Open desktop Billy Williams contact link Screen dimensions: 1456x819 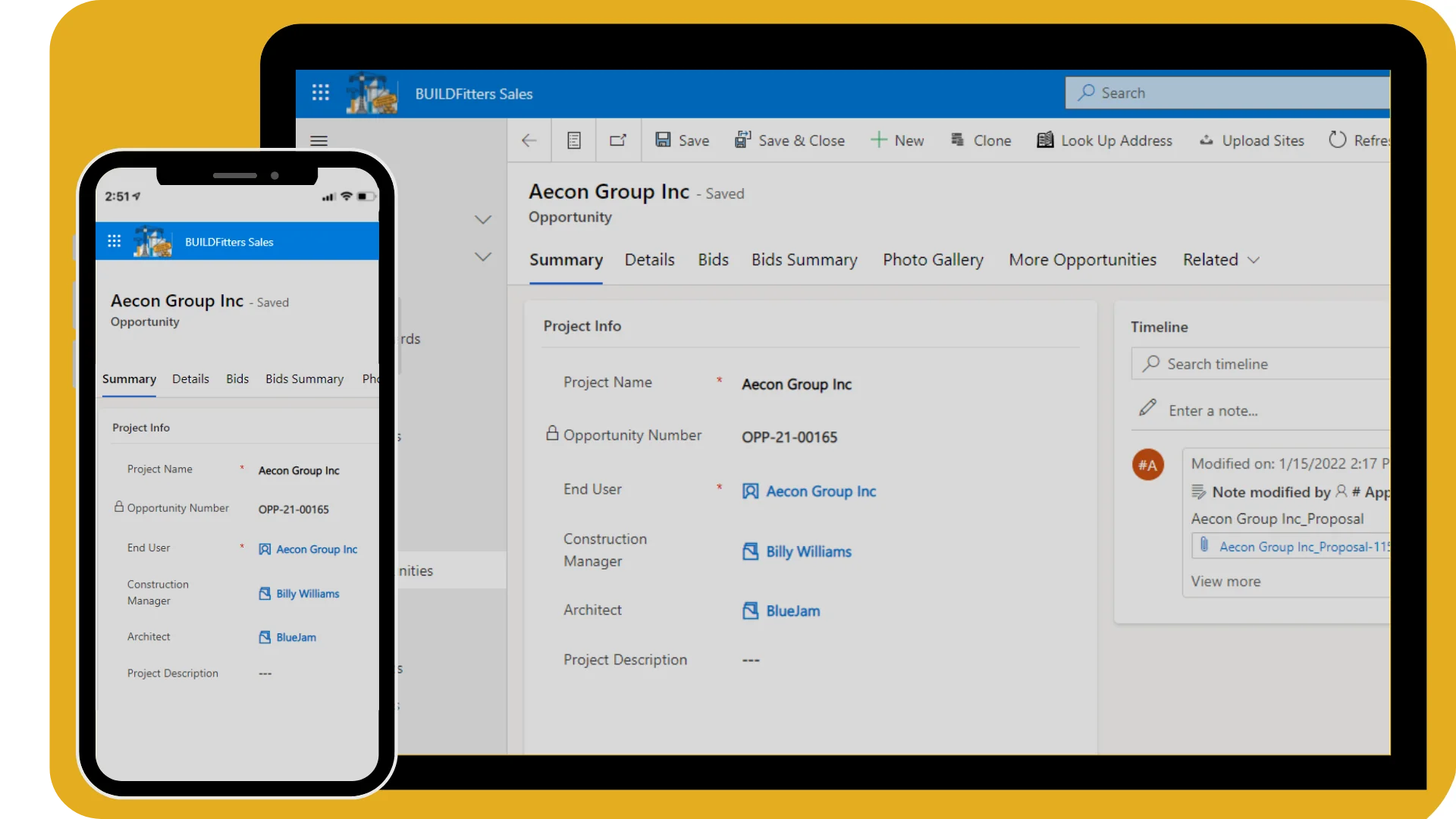point(808,552)
